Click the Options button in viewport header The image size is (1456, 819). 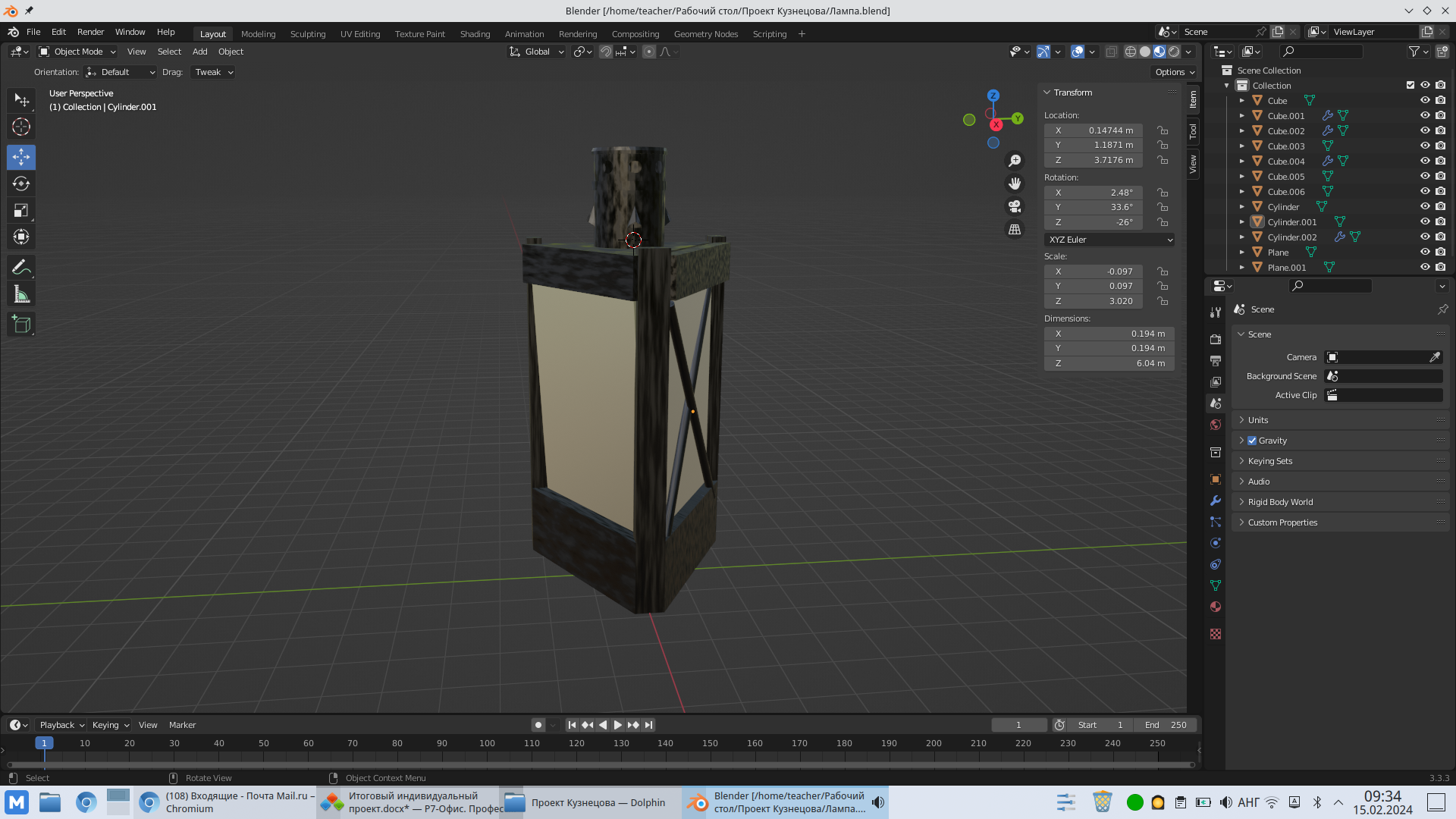[x=1175, y=72]
